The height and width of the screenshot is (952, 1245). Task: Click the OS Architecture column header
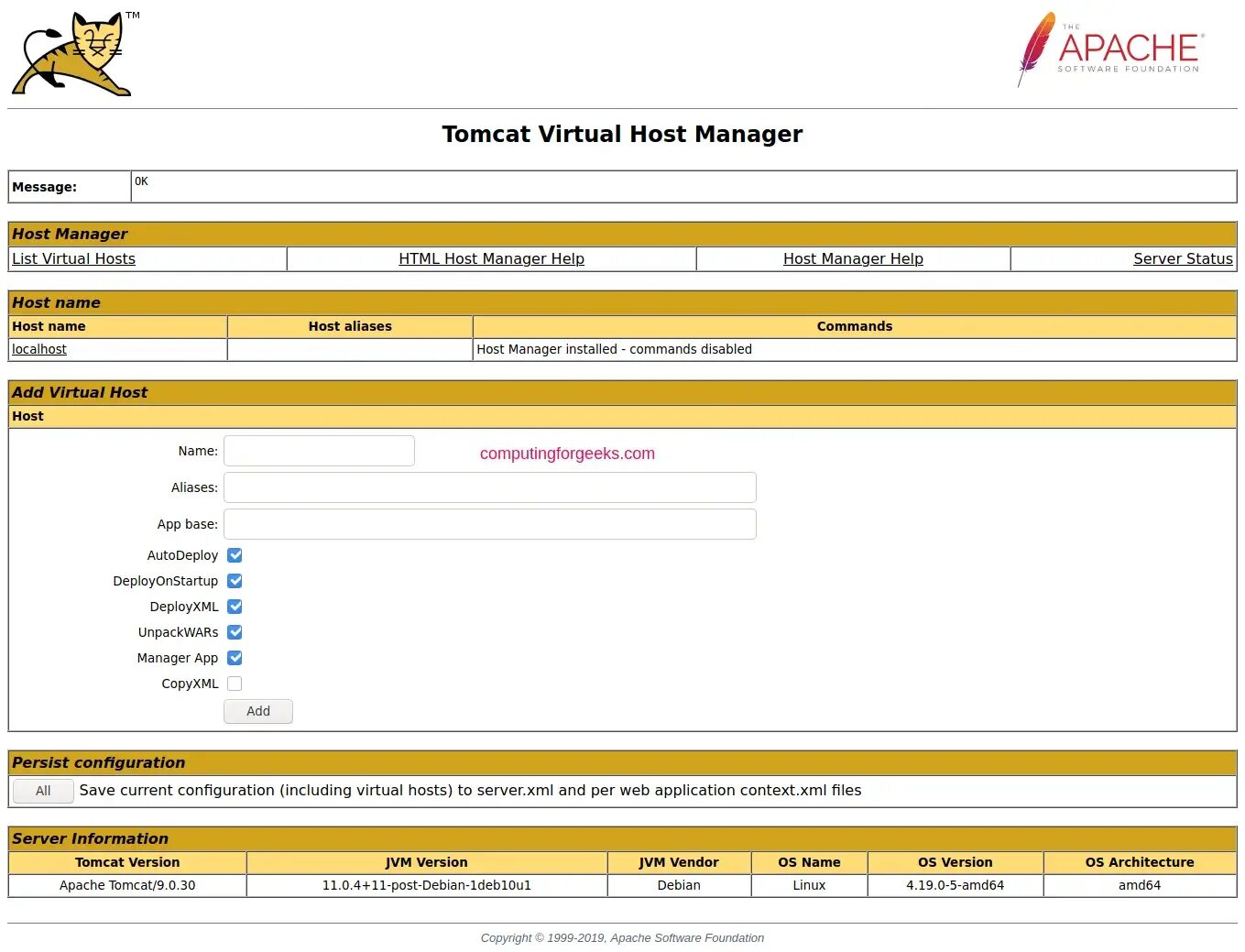coord(1140,862)
